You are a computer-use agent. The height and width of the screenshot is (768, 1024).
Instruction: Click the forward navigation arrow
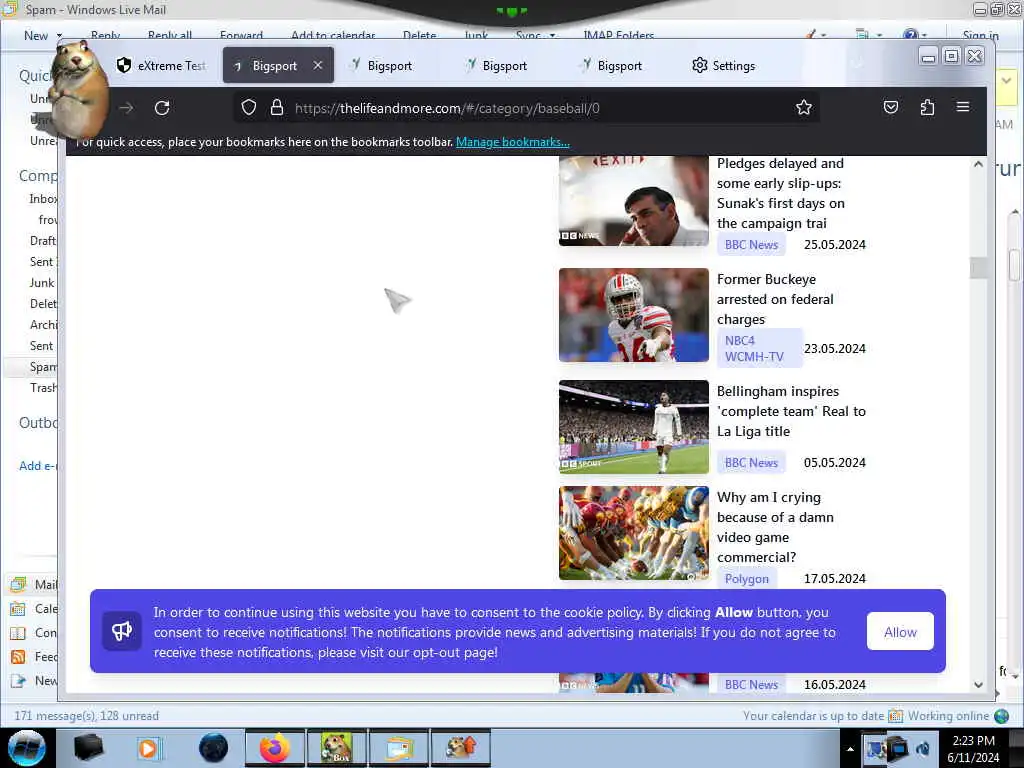(x=126, y=108)
